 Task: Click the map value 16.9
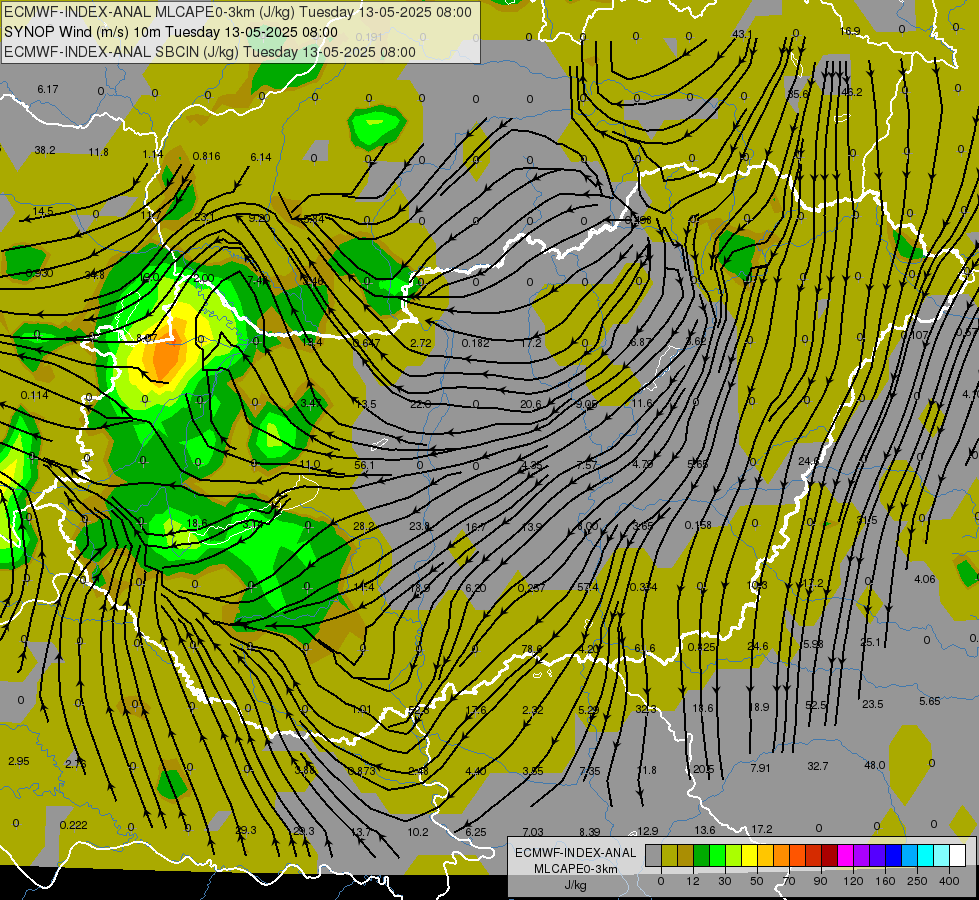(x=850, y=31)
